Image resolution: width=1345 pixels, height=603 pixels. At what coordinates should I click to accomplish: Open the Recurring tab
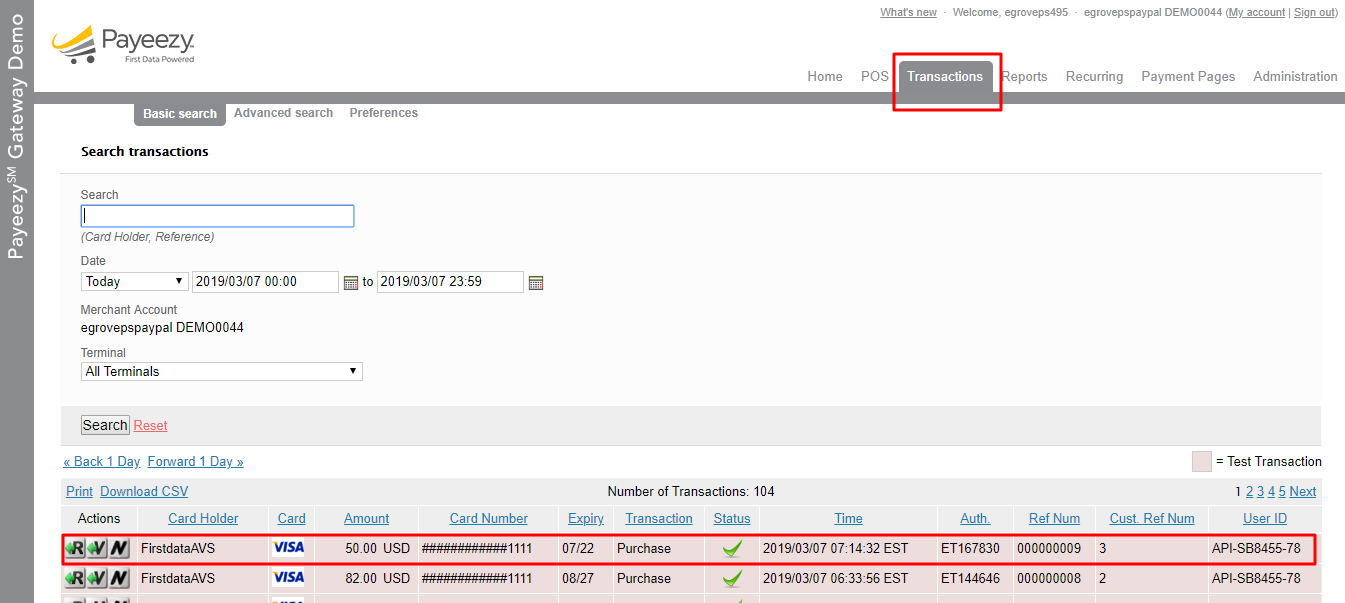(1094, 76)
